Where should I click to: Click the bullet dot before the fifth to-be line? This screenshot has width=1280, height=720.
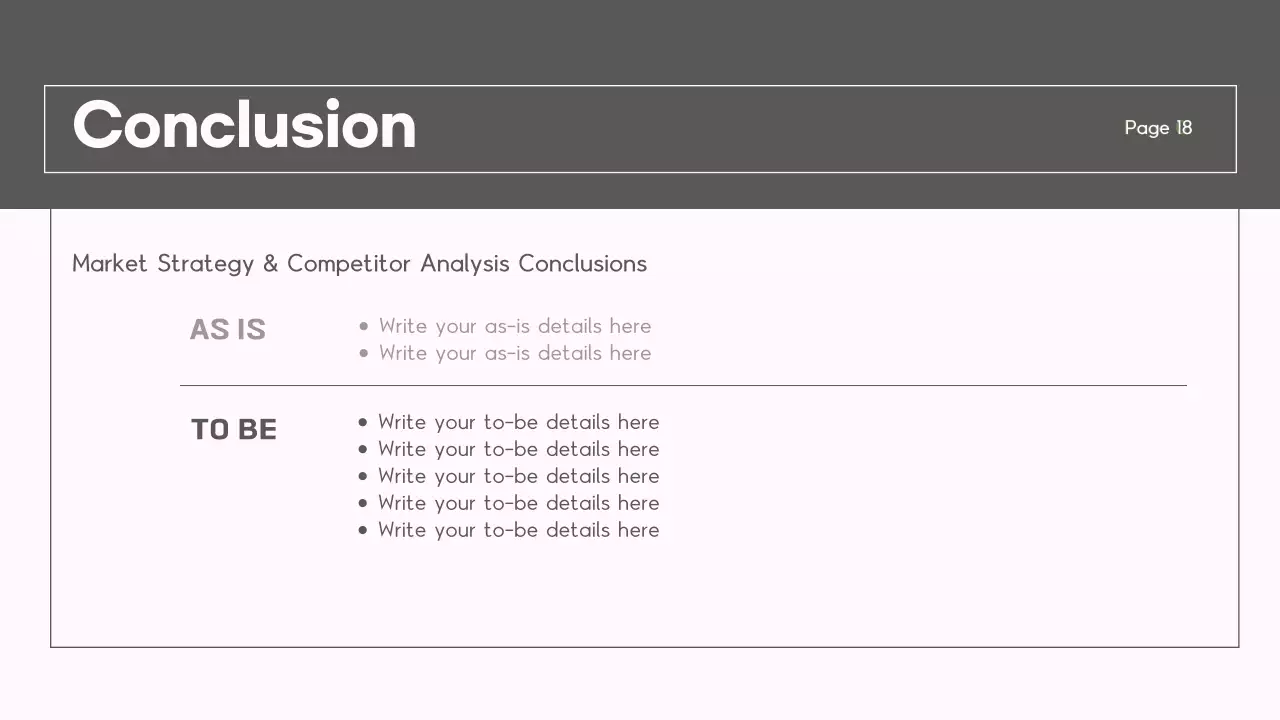pos(363,530)
